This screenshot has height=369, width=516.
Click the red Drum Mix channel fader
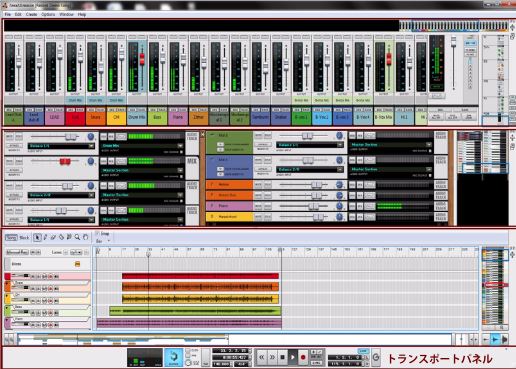click(x=142, y=59)
